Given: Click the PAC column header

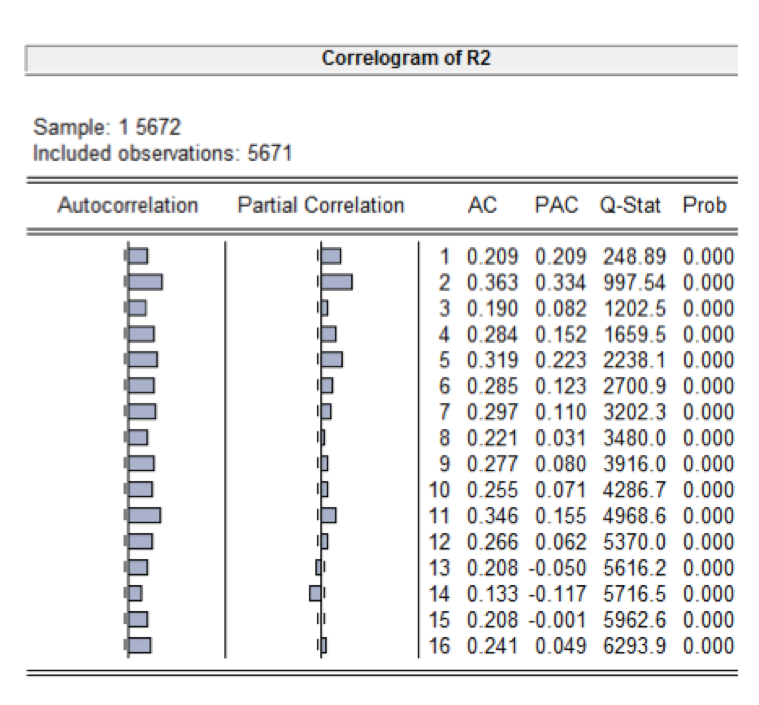Looking at the screenshot, I should coord(556,206).
